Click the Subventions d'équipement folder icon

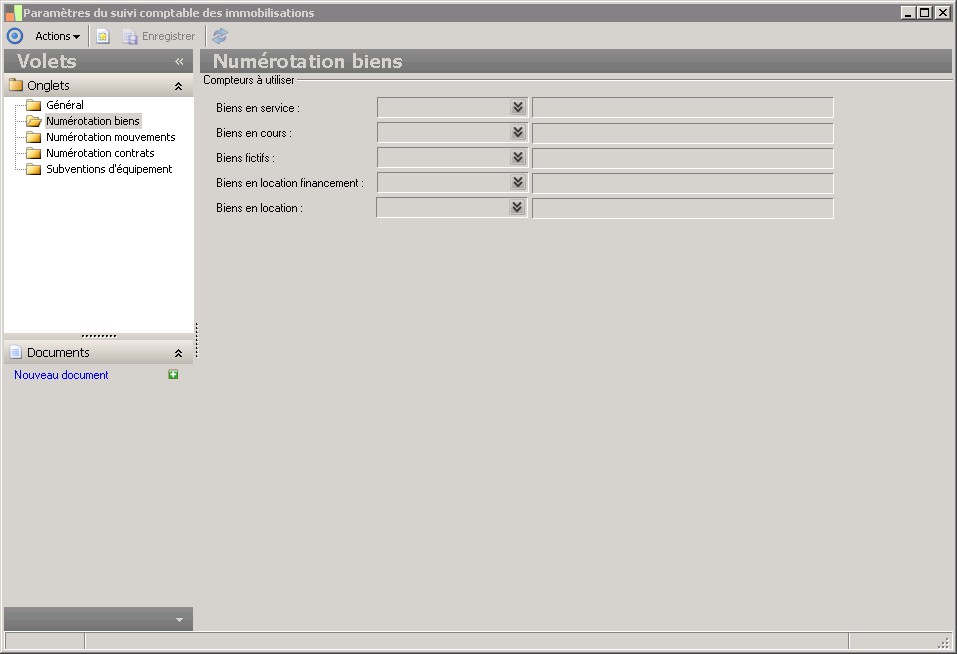pyautogui.click(x=34, y=169)
